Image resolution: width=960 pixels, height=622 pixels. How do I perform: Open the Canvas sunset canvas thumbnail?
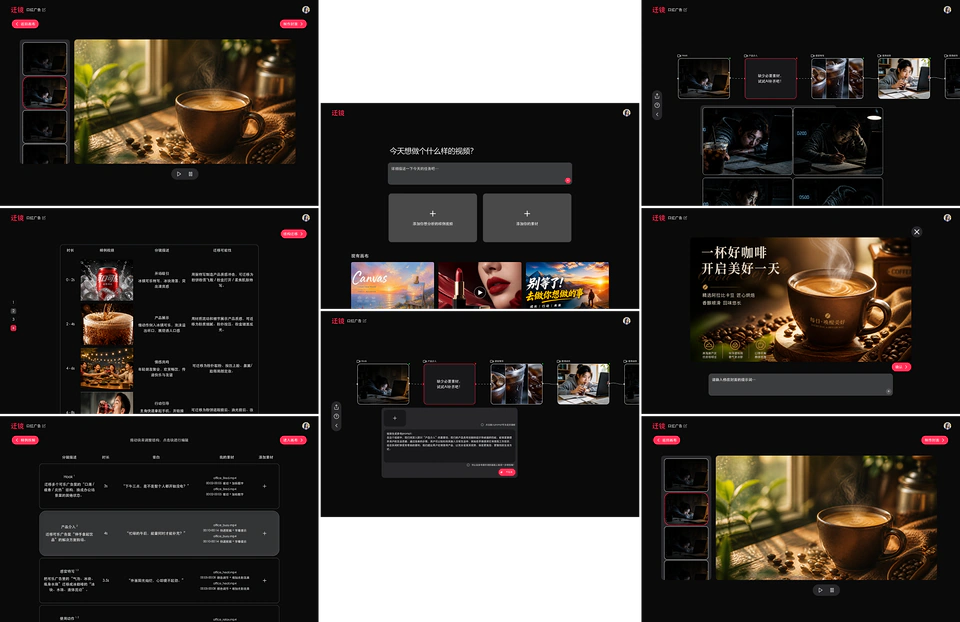[392, 285]
